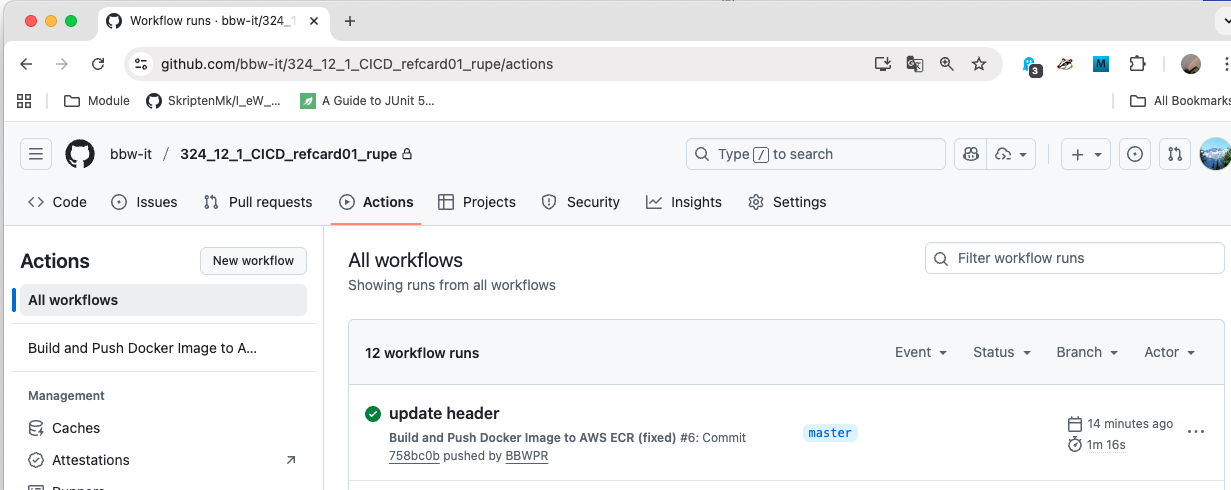Bookmark this page with star icon

point(979,64)
